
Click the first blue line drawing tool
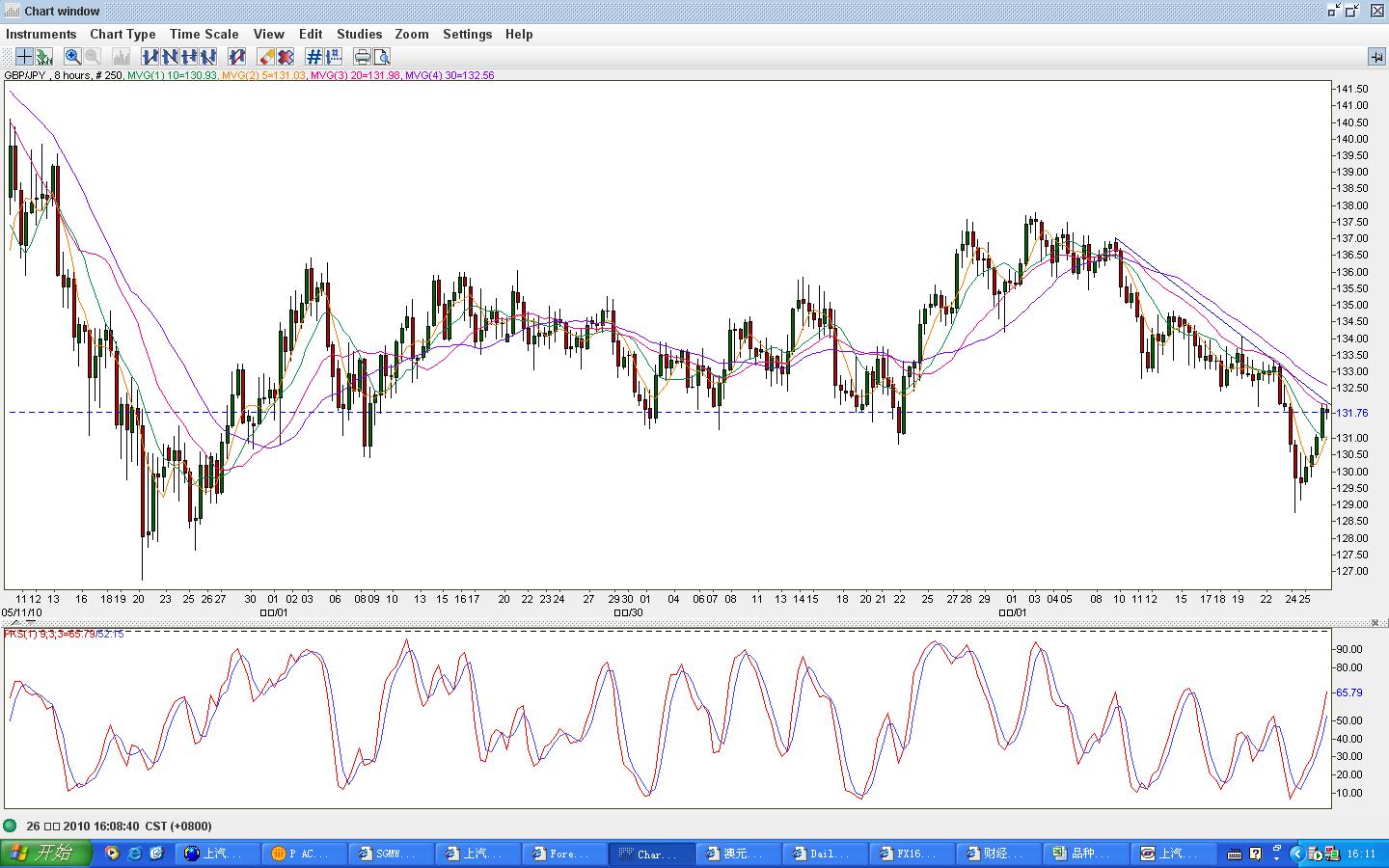point(150,57)
